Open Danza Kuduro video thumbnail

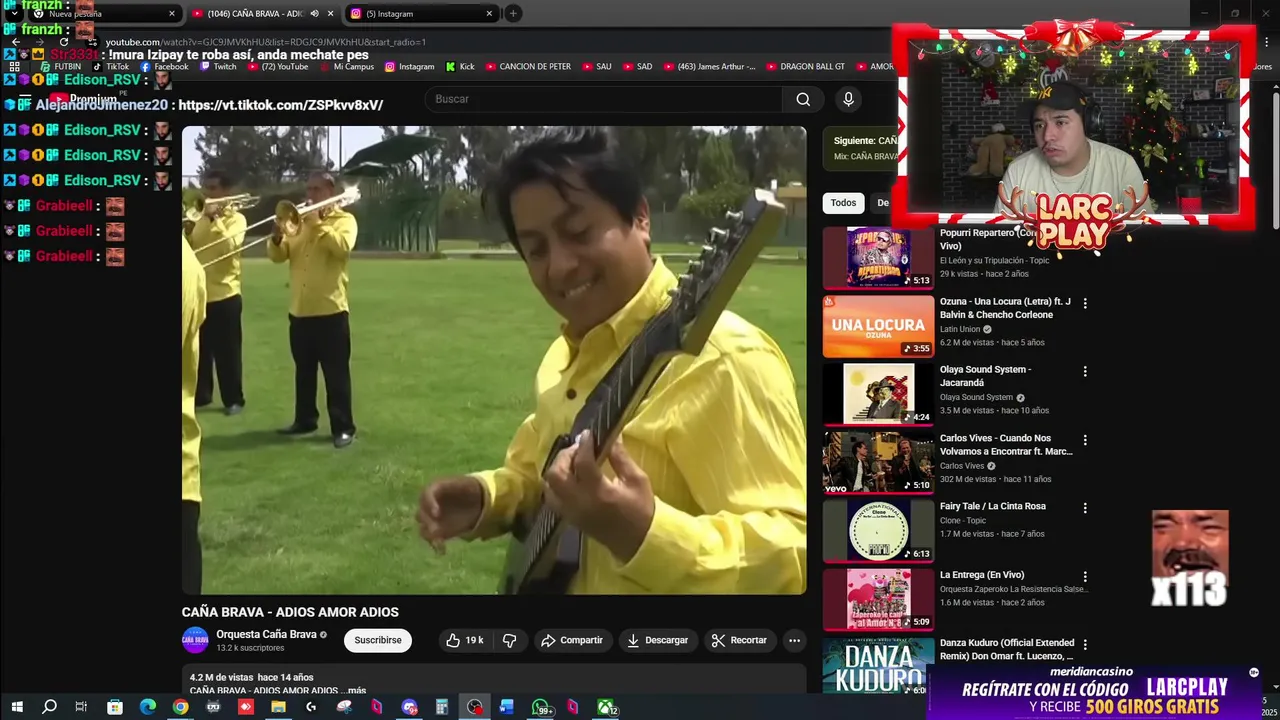(878, 666)
